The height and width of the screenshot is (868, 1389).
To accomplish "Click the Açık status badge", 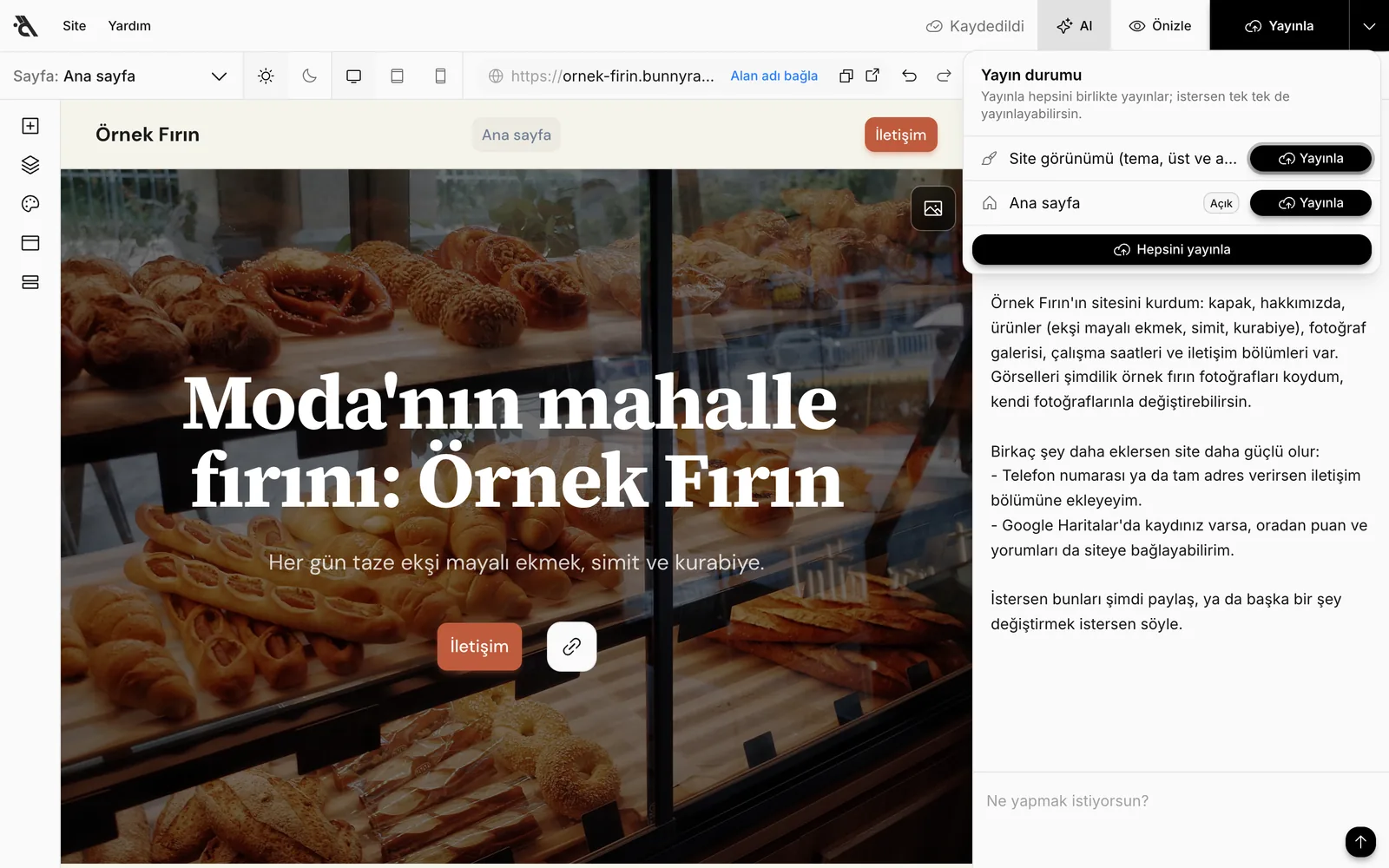I will click(x=1221, y=203).
